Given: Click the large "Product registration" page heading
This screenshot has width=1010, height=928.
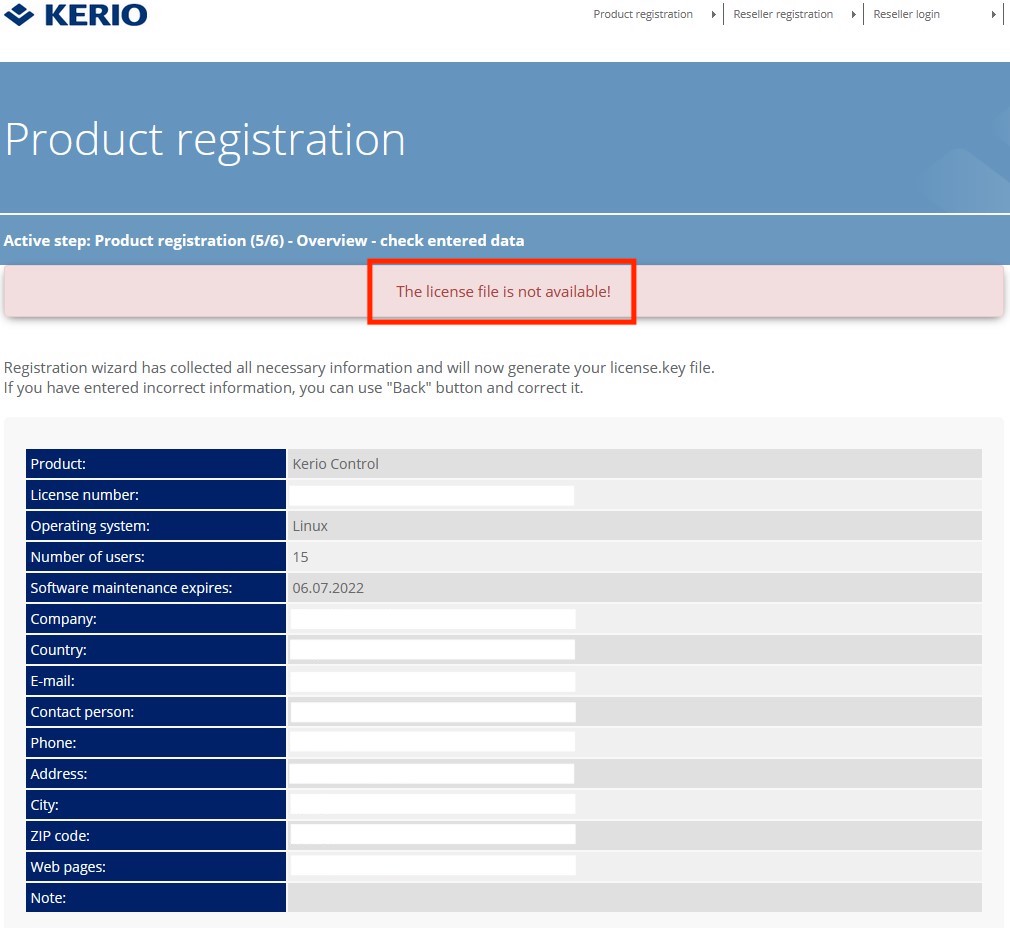Looking at the screenshot, I should coord(205,140).
